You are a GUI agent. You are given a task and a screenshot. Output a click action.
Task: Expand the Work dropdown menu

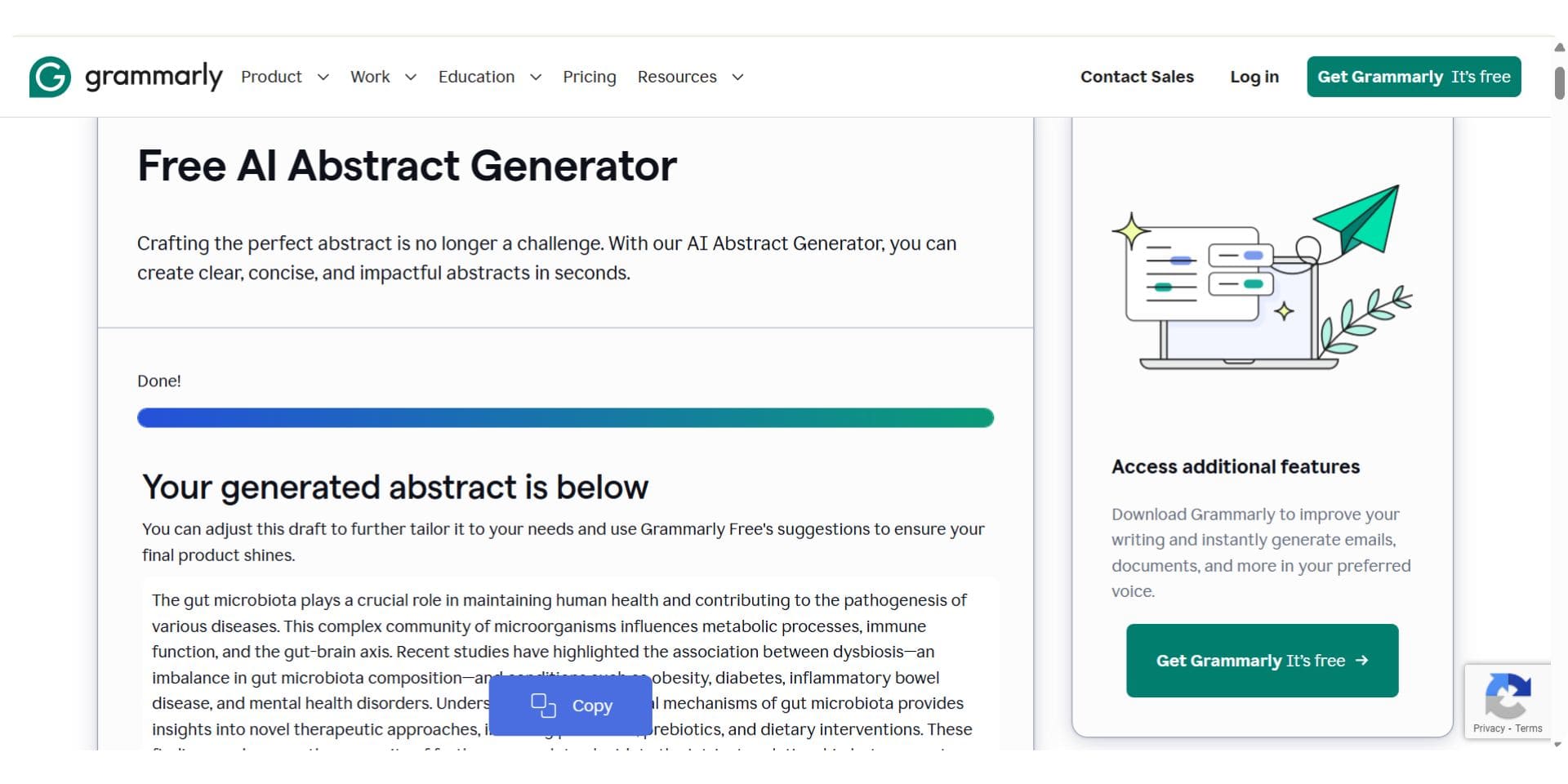click(x=382, y=76)
